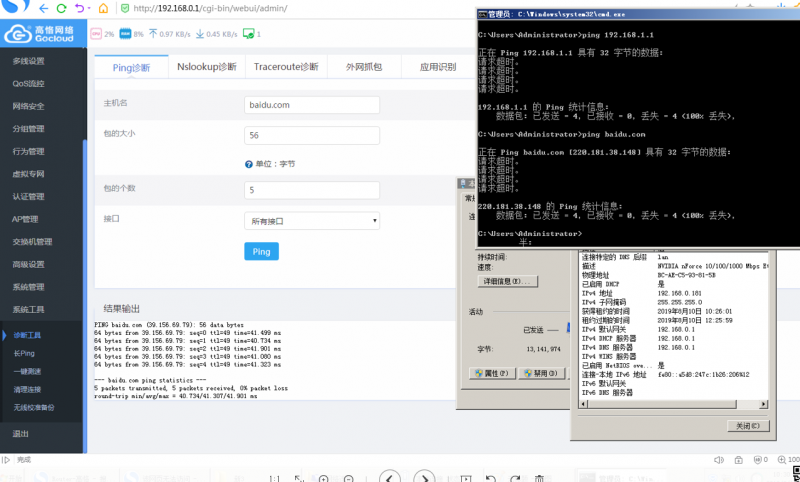Click the 包的大小 field with value 56
The image size is (800, 482).
pyautogui.click(x=312, y=135)
